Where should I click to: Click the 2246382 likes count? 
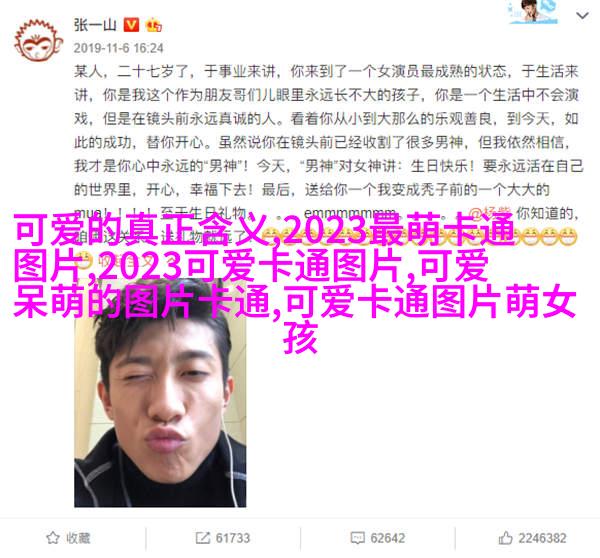click(542, 538)
